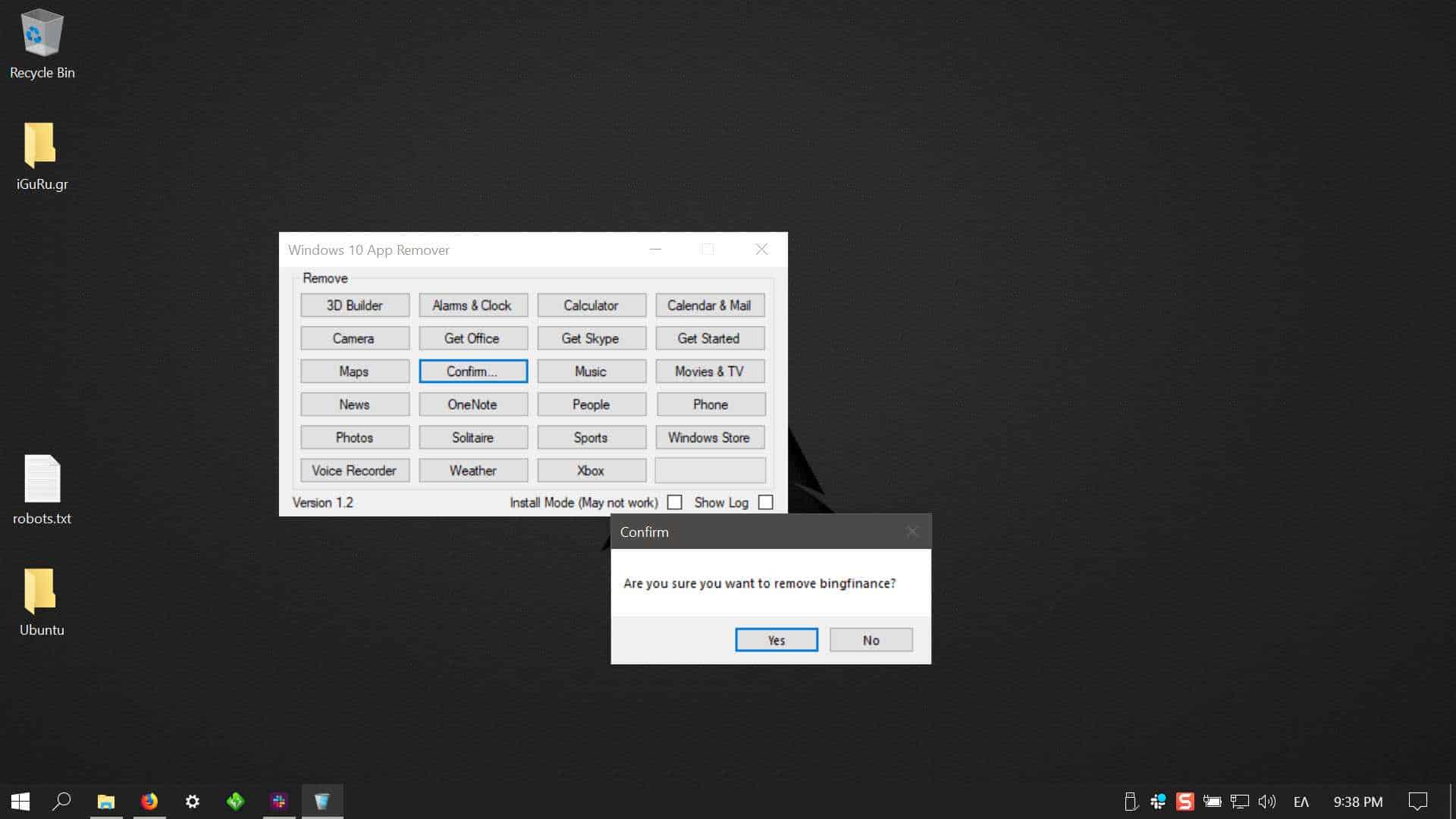Viewport: 1456px width, 819px height.
Task: Remove the Sports app
Action: pos(591,438)
